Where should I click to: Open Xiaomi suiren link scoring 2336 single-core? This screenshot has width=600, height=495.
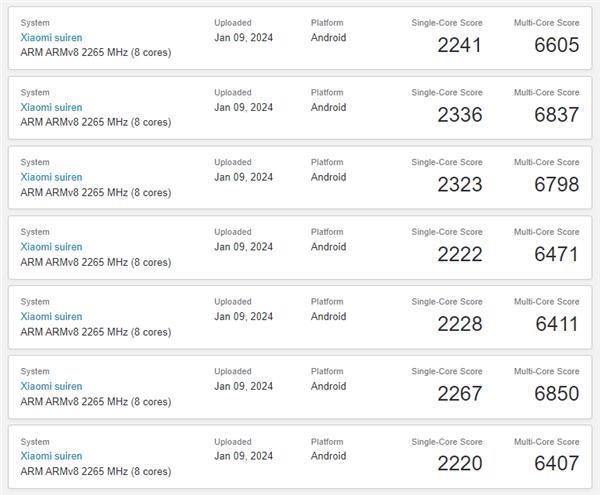click(x=51, y=107)
